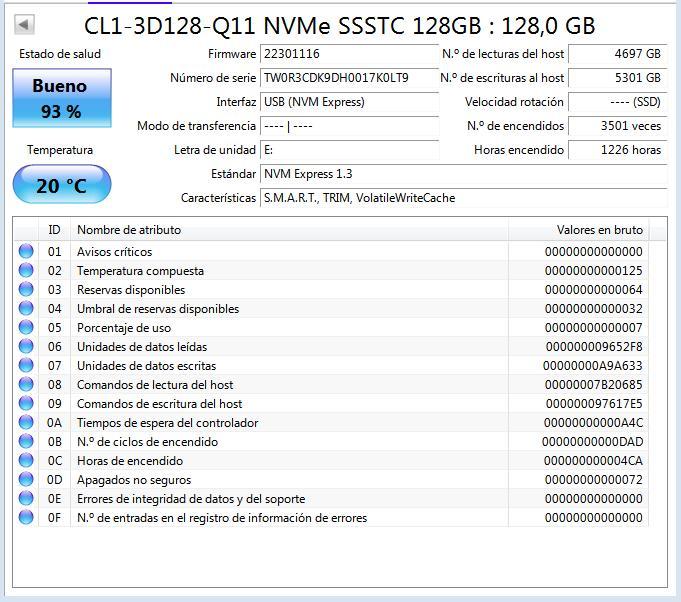This screenshot has width=681, height=602.
Task: Select the Reservas disponibles attribute name
Action: pos(131,290)
